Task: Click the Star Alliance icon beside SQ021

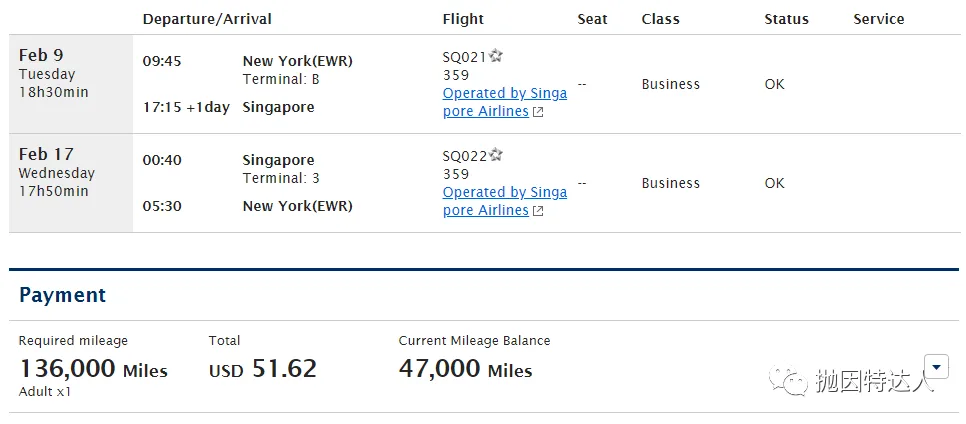Action: pyautogui.click(x=496, y=56)
